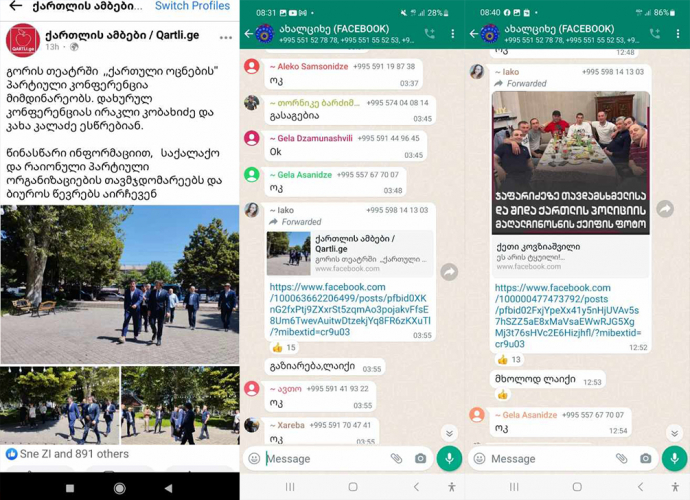This screenshot has width=690, height=500.
Task: Open the emoji picker in the right chat
Action: (x=479, y=459)
